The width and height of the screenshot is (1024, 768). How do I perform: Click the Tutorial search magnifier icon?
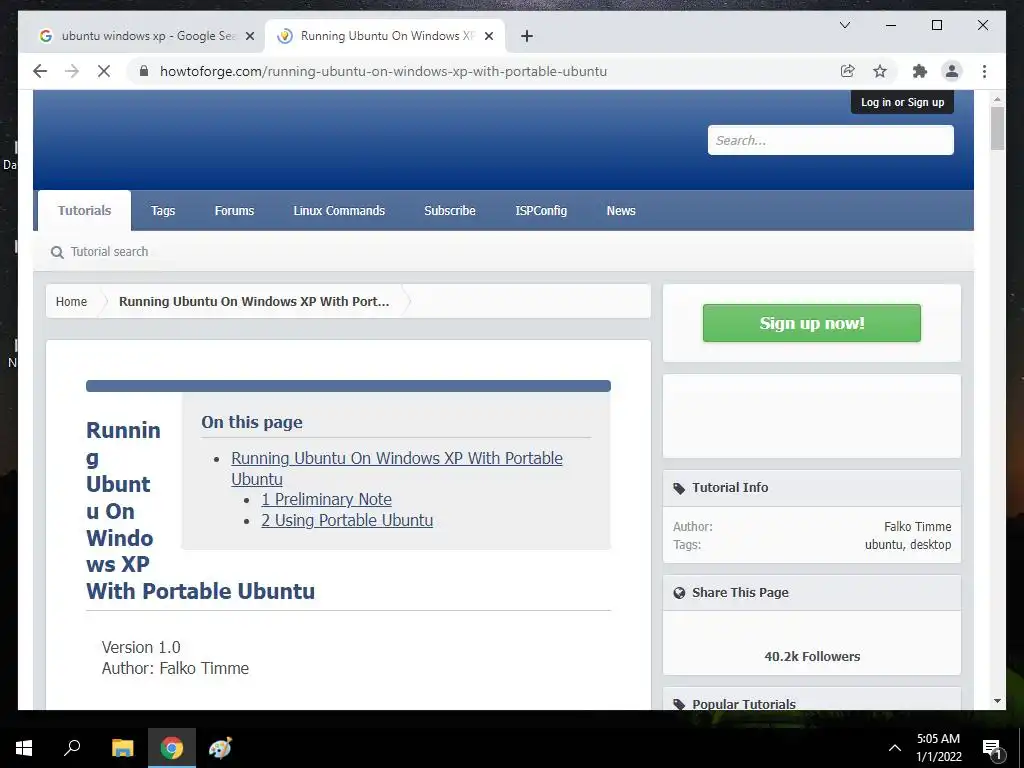tap(57, 252)
